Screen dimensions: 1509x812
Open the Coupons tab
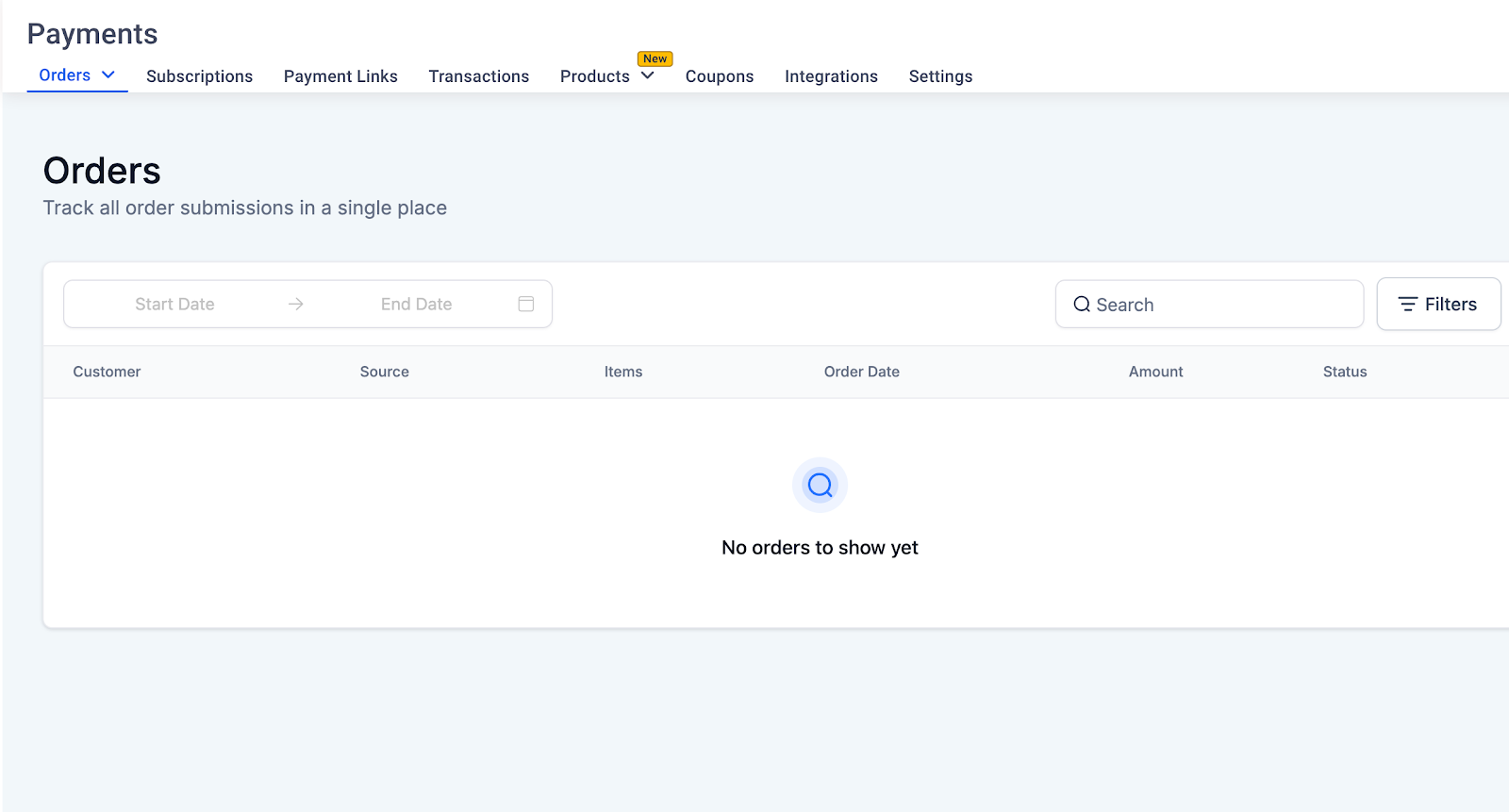[x=720, y=76]
